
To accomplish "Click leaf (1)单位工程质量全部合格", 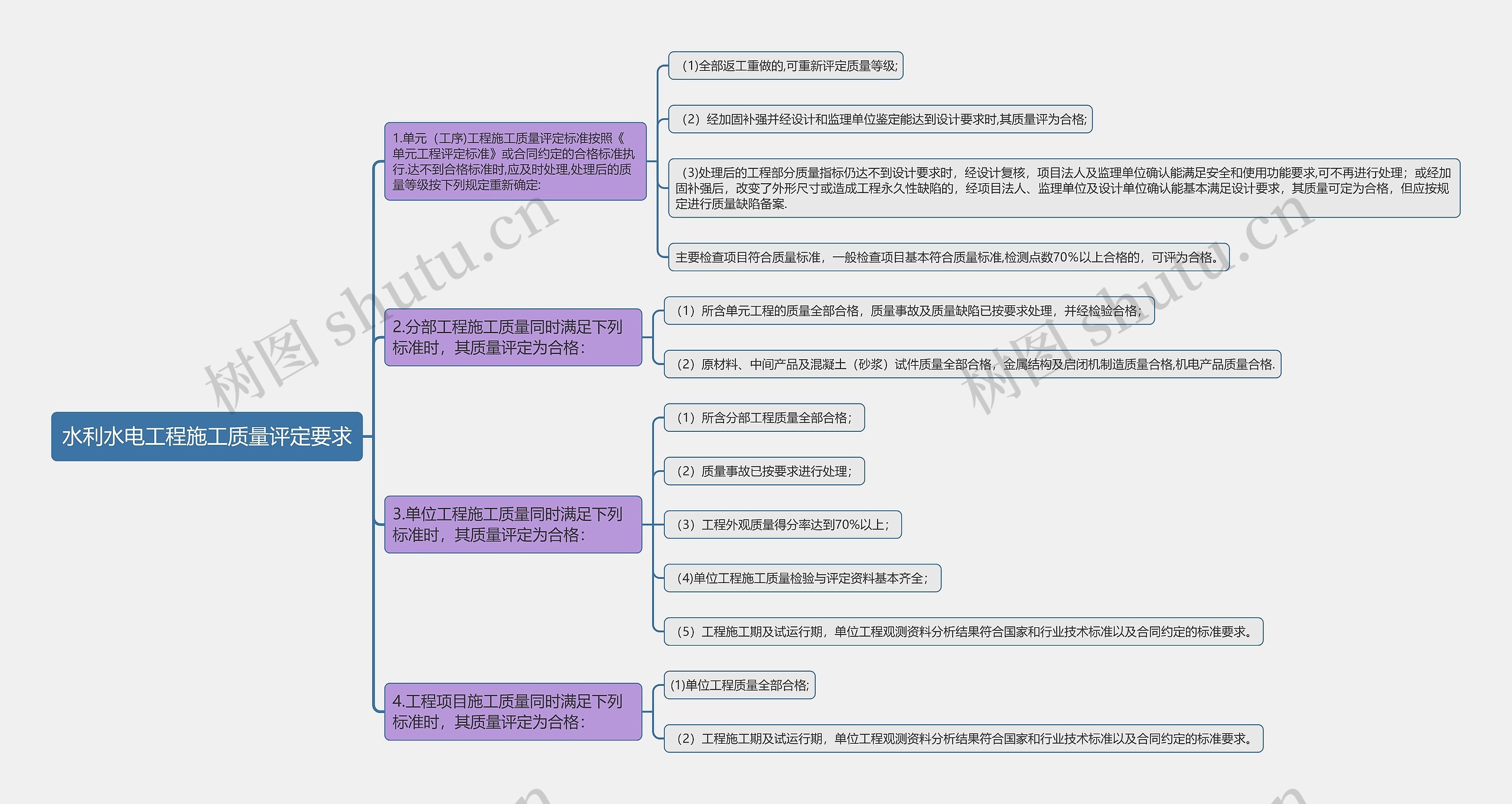I will coord(739,685).
